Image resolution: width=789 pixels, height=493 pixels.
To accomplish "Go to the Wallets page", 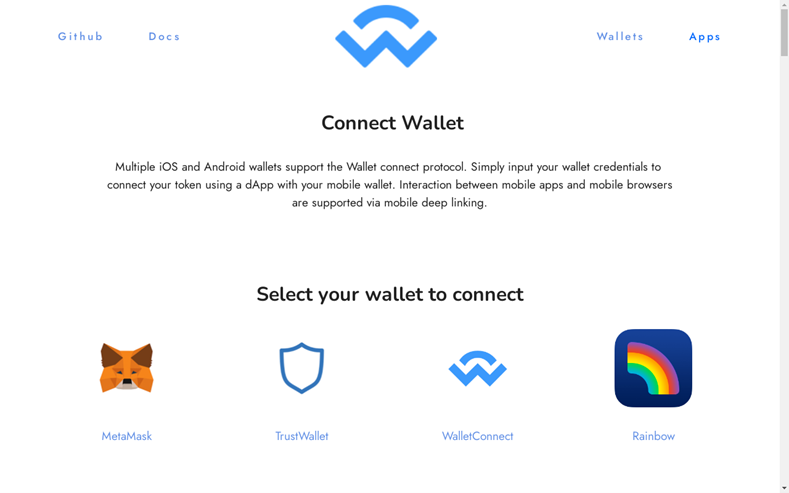I will tap(620, 36).
